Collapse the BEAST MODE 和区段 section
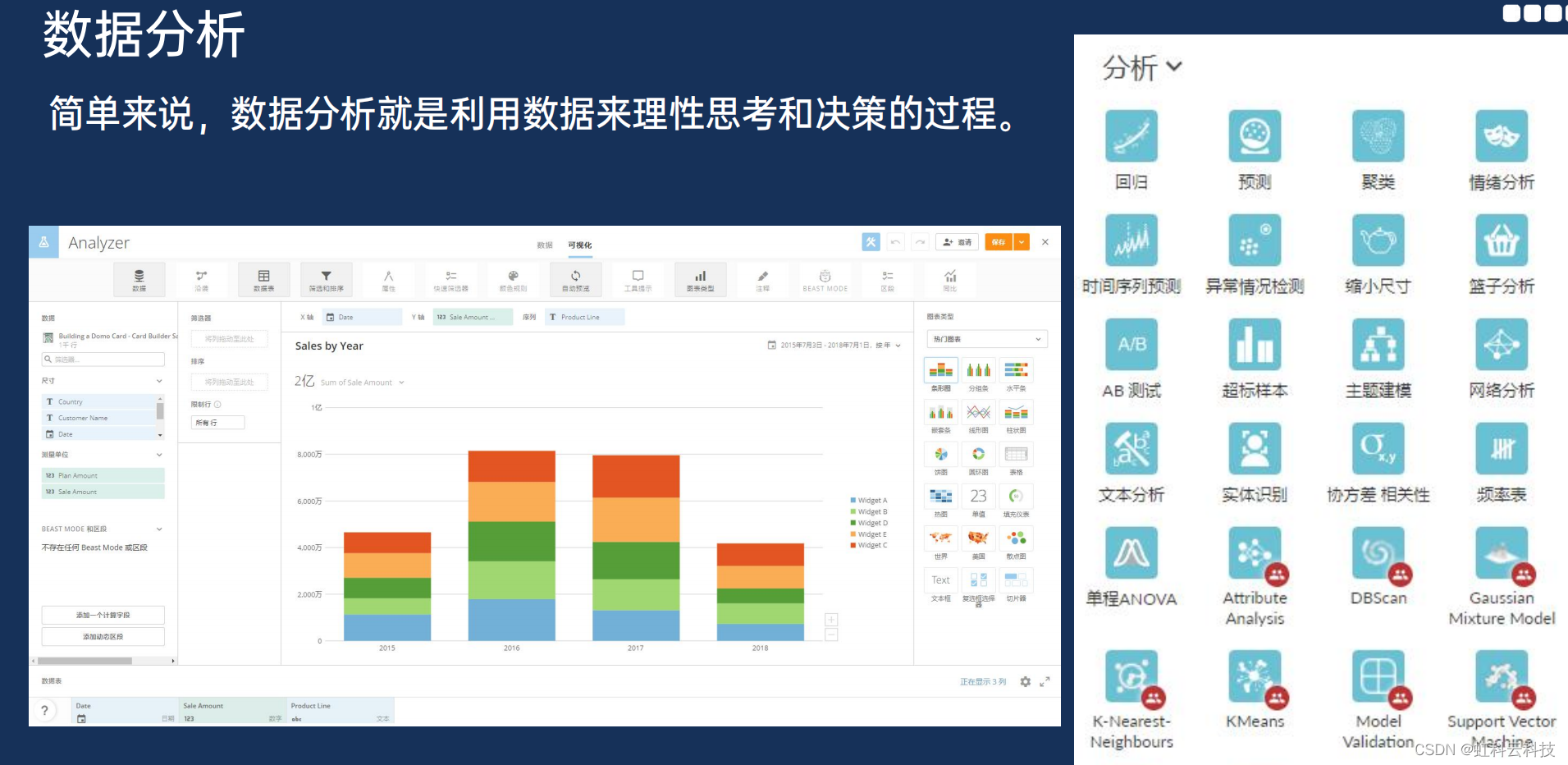1568x765 pixels. (159, 529)
